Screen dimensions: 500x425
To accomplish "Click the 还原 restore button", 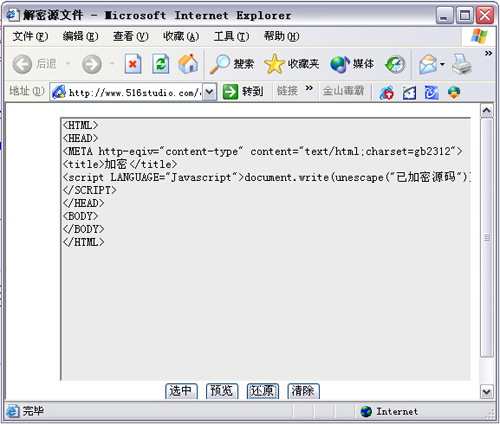I will coord(263,391).
